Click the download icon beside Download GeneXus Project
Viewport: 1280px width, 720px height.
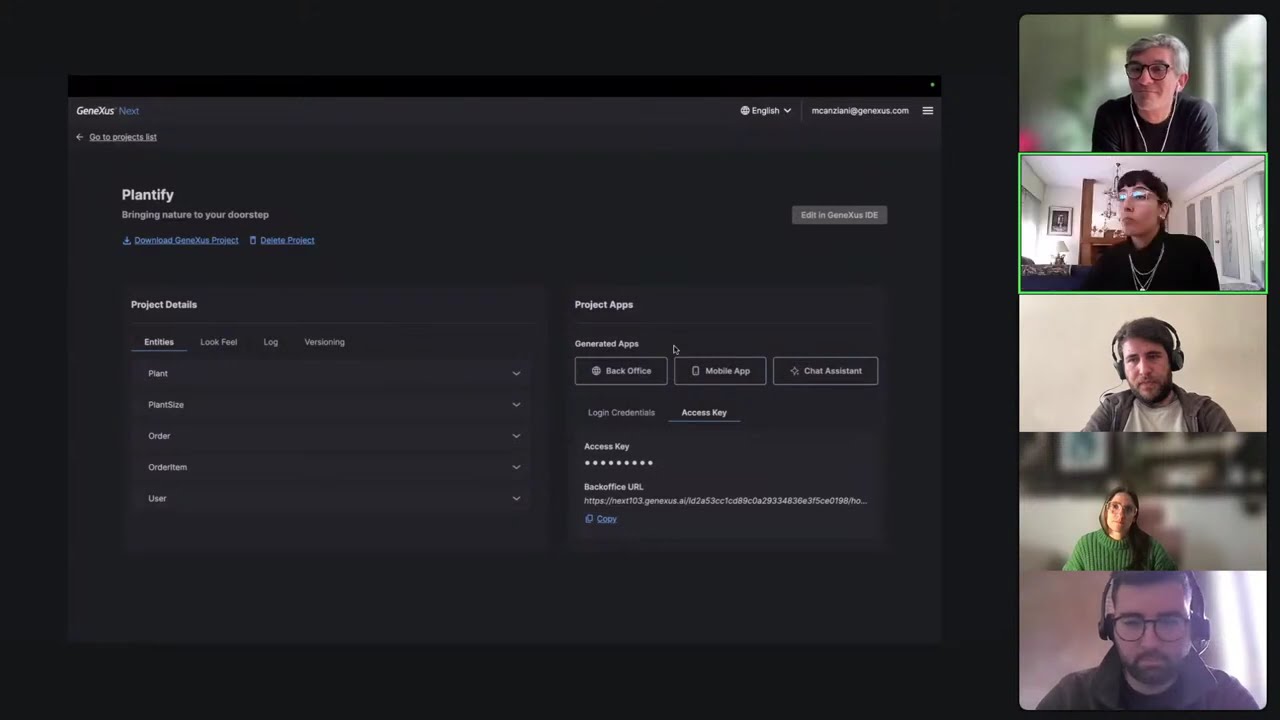(127, 240)
